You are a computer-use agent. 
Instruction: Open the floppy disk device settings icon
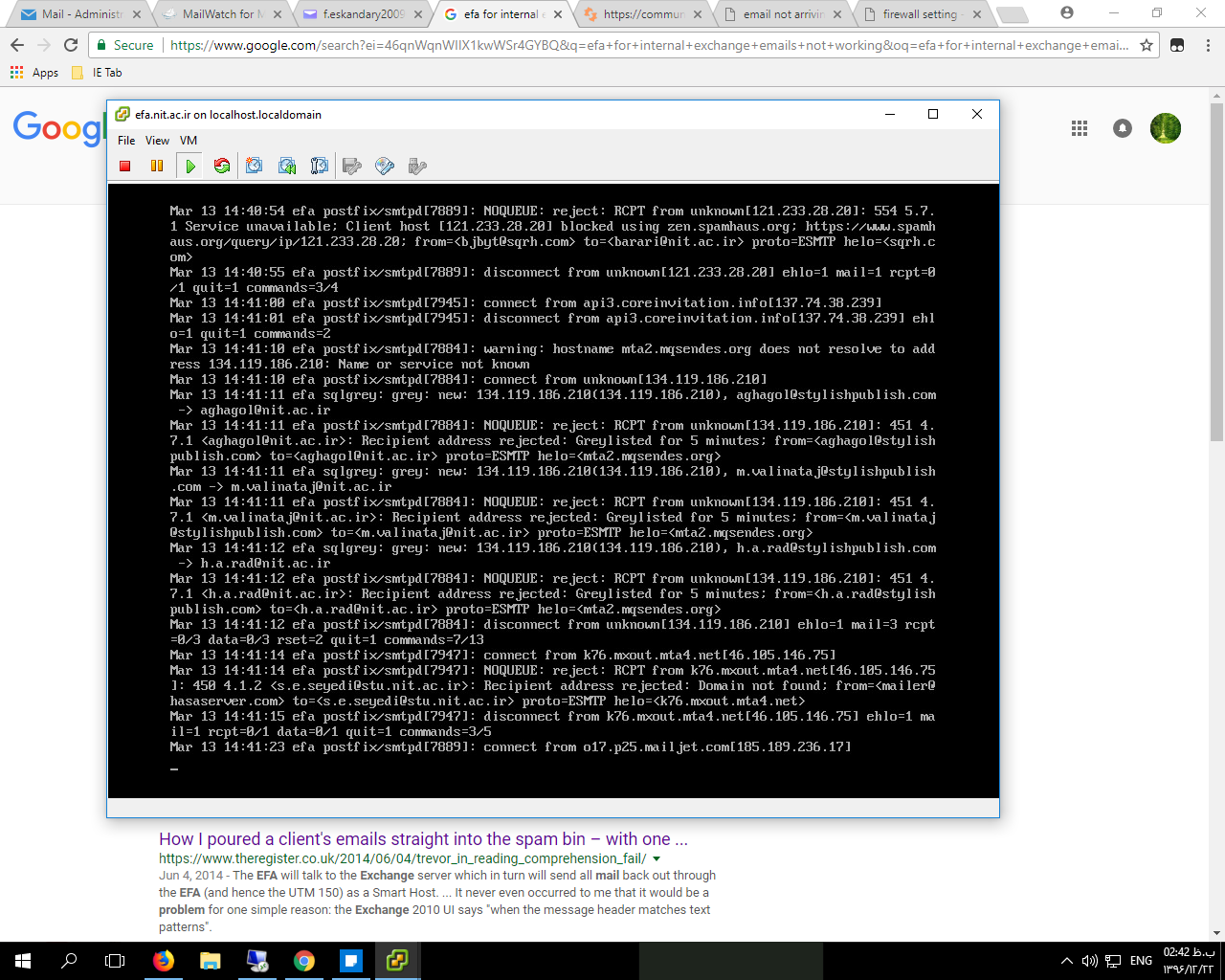pyautogui.click(x=351, y=166)
